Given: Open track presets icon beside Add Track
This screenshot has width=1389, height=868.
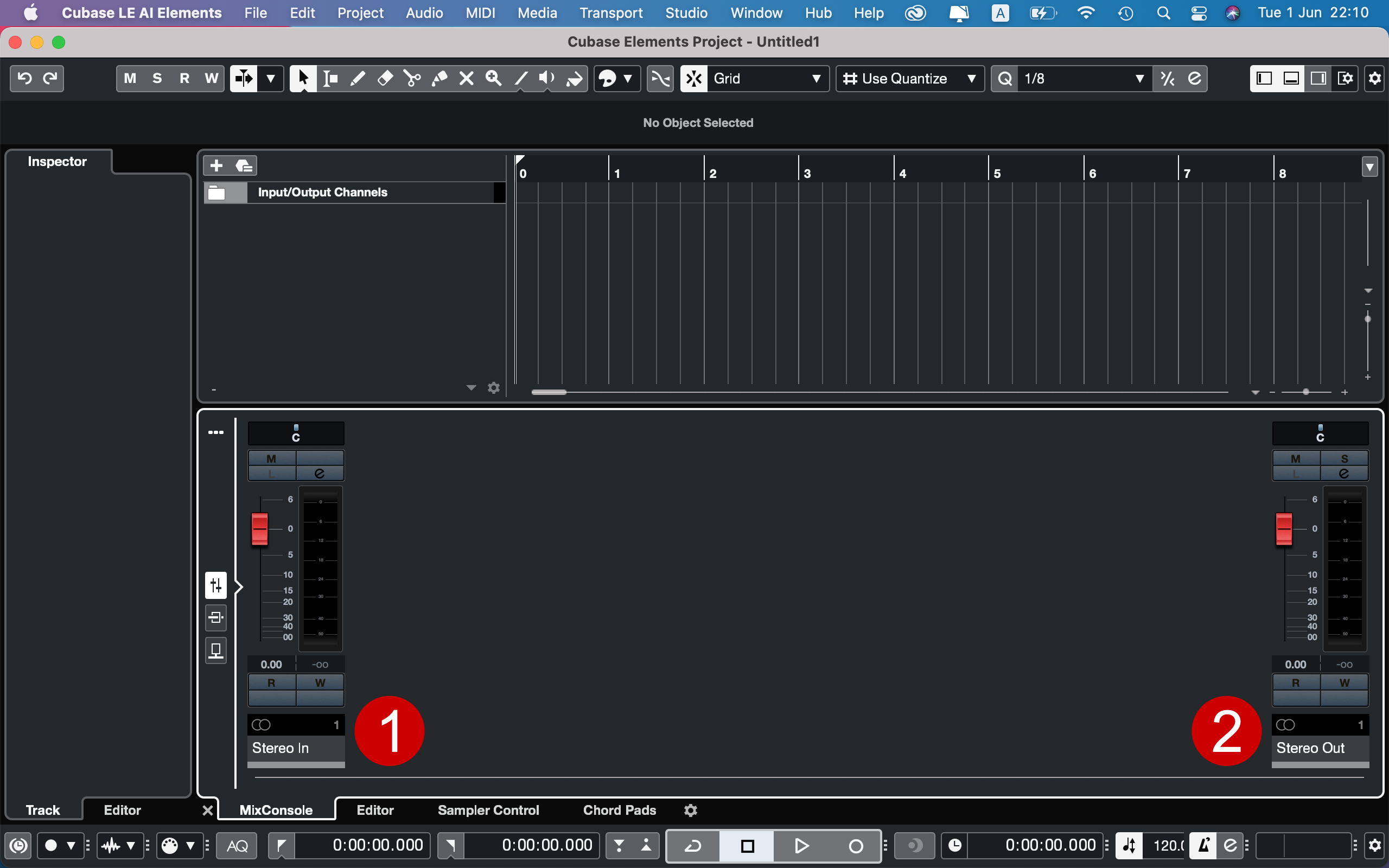Looking at the screenshot, I should click(244, 166).
